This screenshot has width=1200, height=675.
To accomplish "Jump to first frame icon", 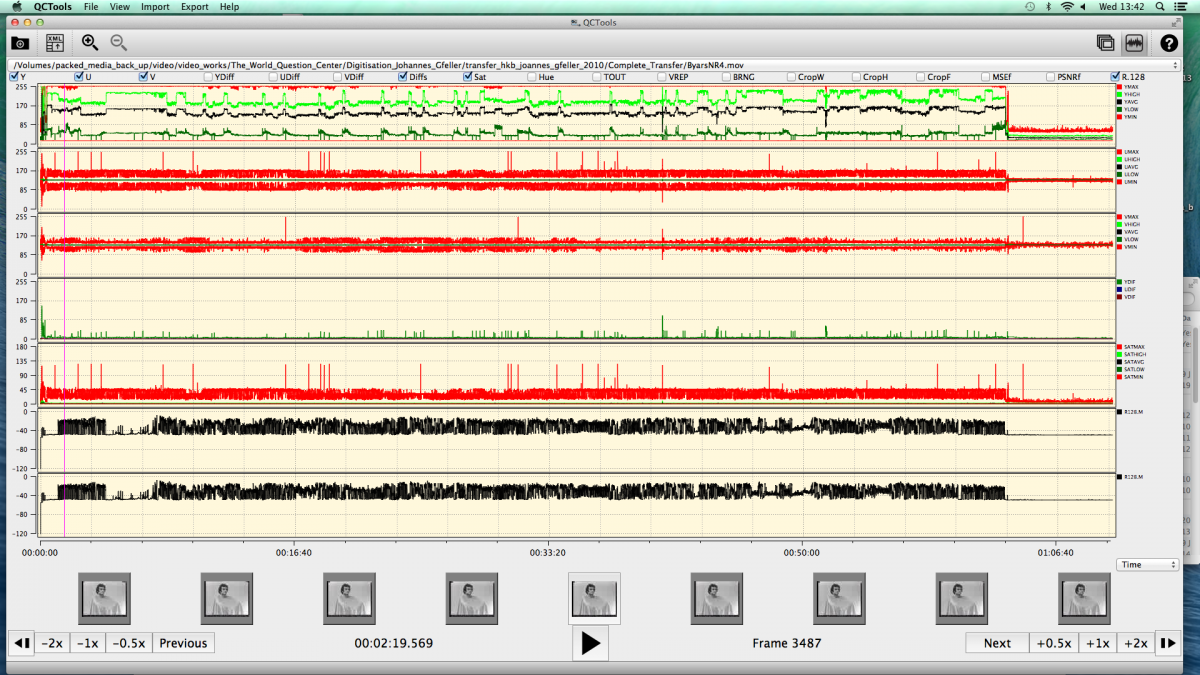I will click(x=21, y=643).
